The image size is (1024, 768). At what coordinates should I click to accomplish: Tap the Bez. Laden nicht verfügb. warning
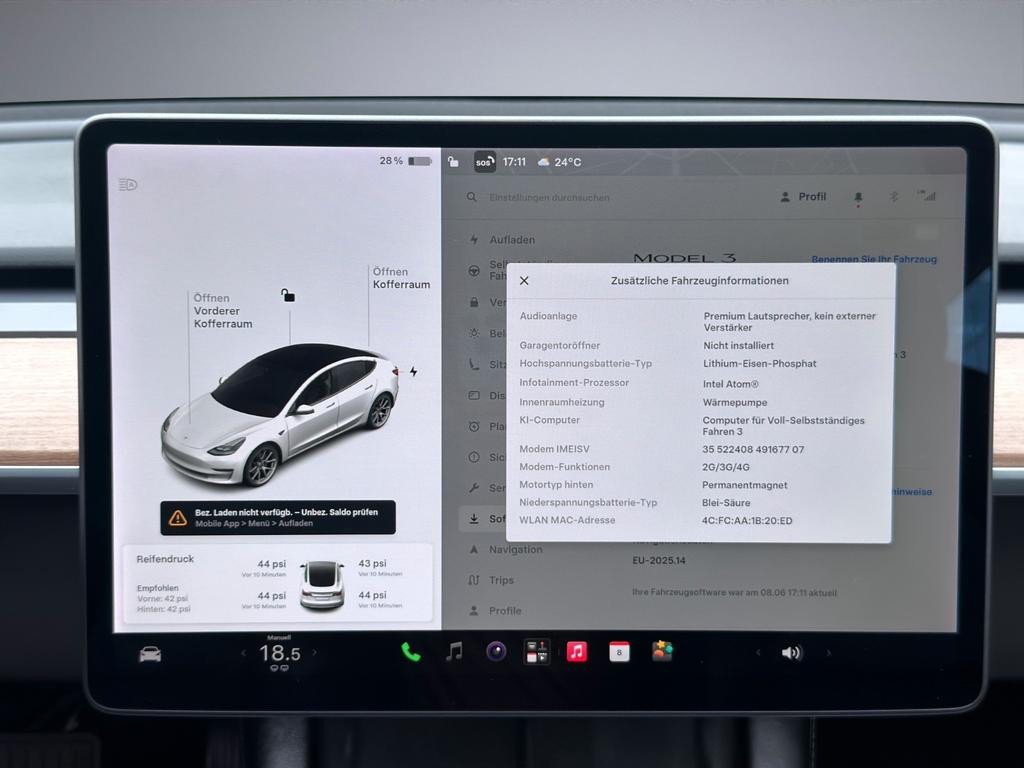(278, 517)
